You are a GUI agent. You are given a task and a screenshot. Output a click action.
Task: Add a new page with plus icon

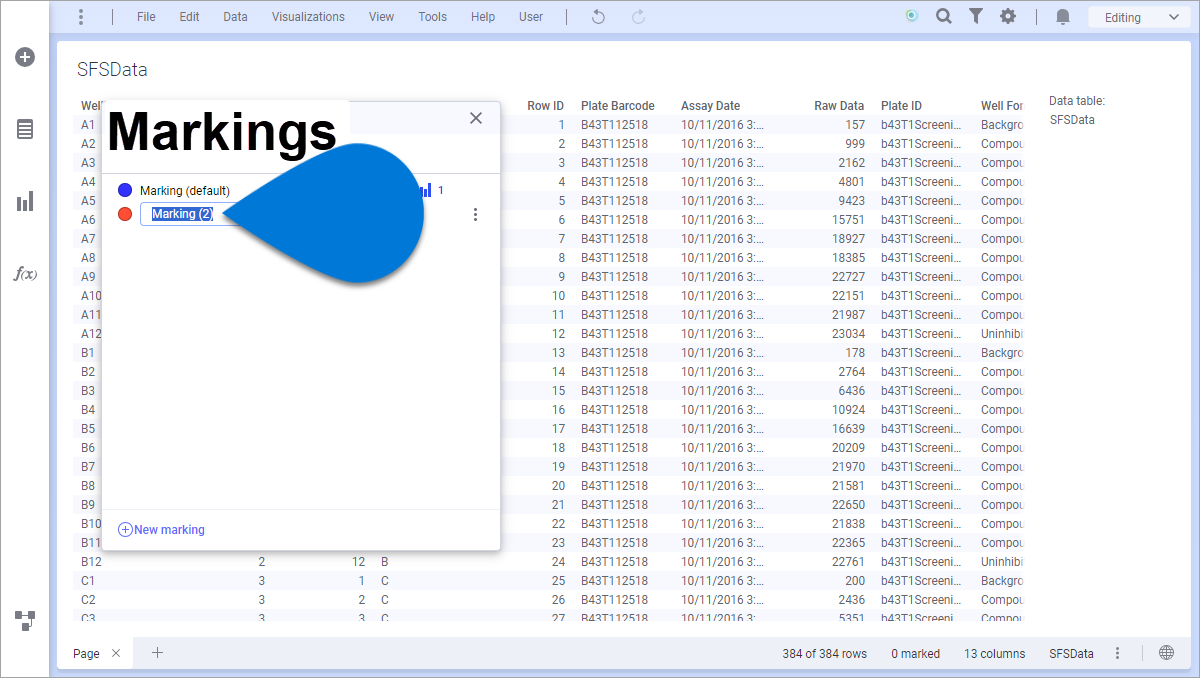click(x=157, y=653)
